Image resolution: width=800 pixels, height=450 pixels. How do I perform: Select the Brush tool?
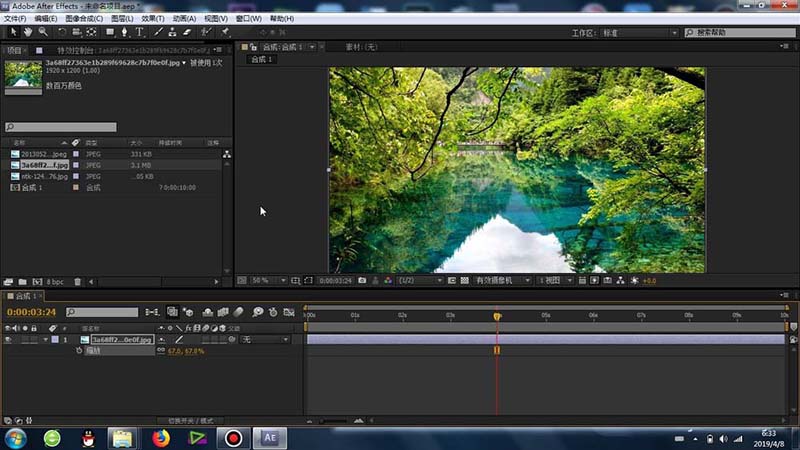click(158, 32)
